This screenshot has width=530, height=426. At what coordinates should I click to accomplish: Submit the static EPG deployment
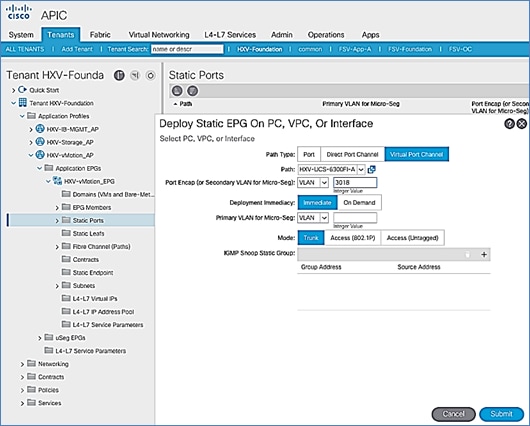coord(501,414)
